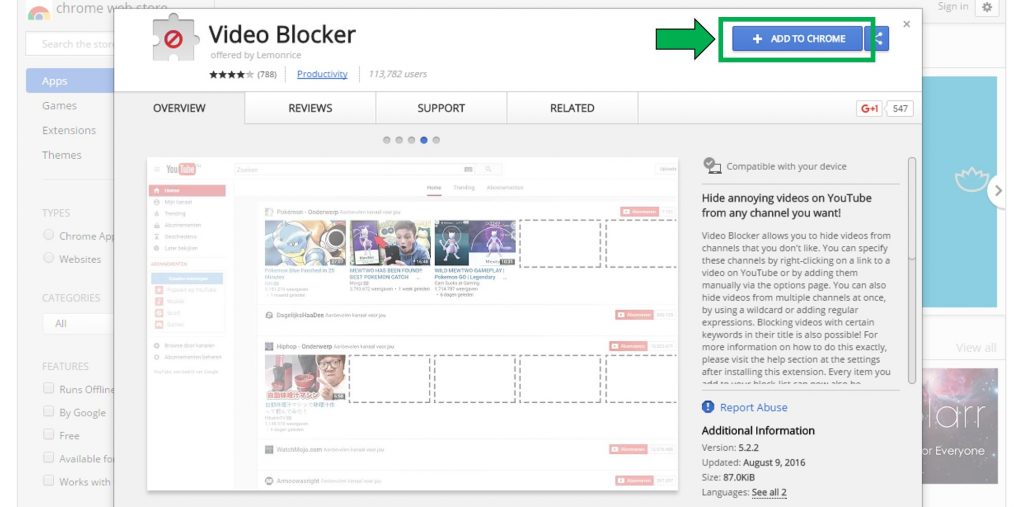The image size is (1024, 507).
Task: Switch to the Overview tab
Action: point(179,108)
